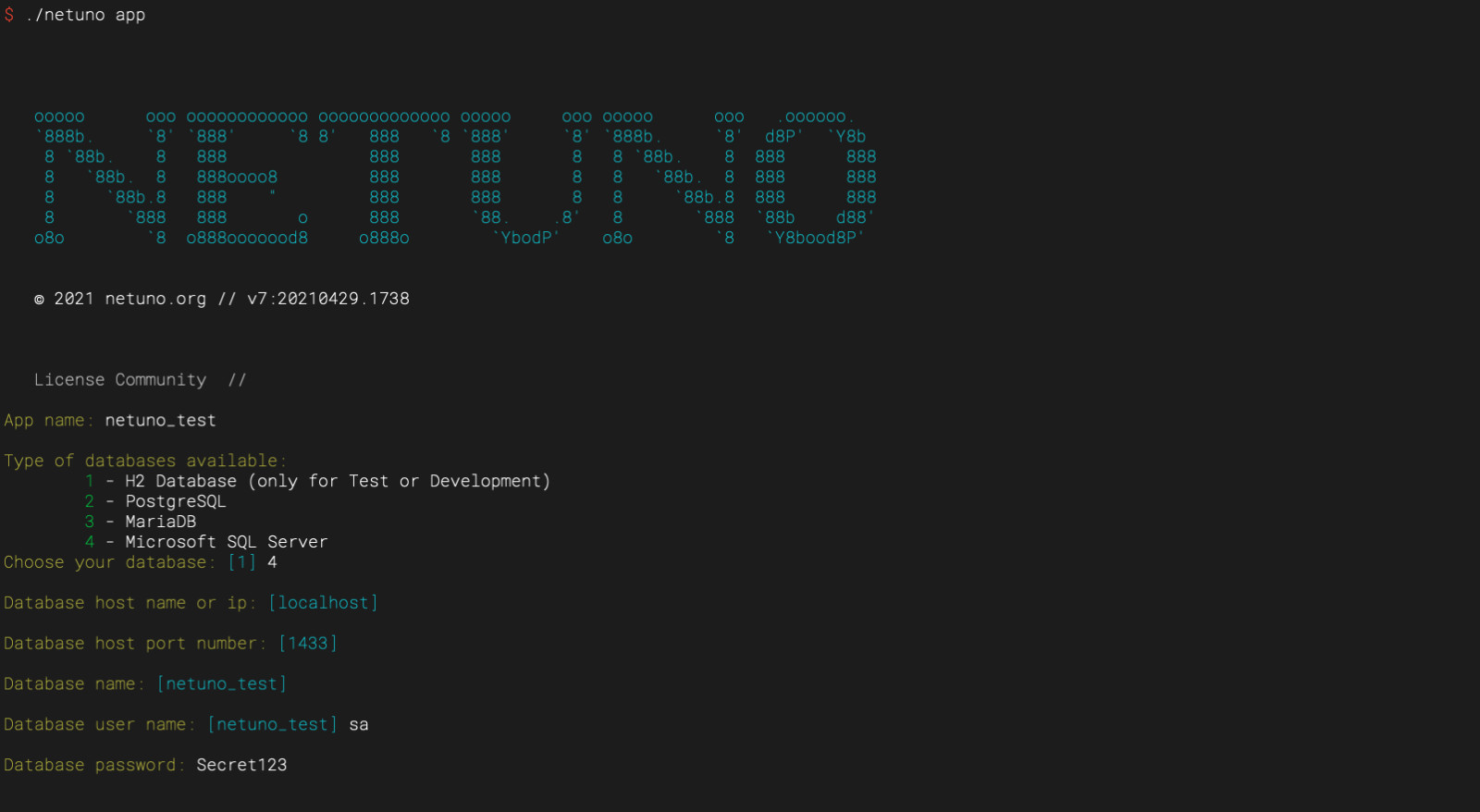This screenshot has height=812, width=1480.
Task: Select option 3 MariaDB
Action: 140,522
